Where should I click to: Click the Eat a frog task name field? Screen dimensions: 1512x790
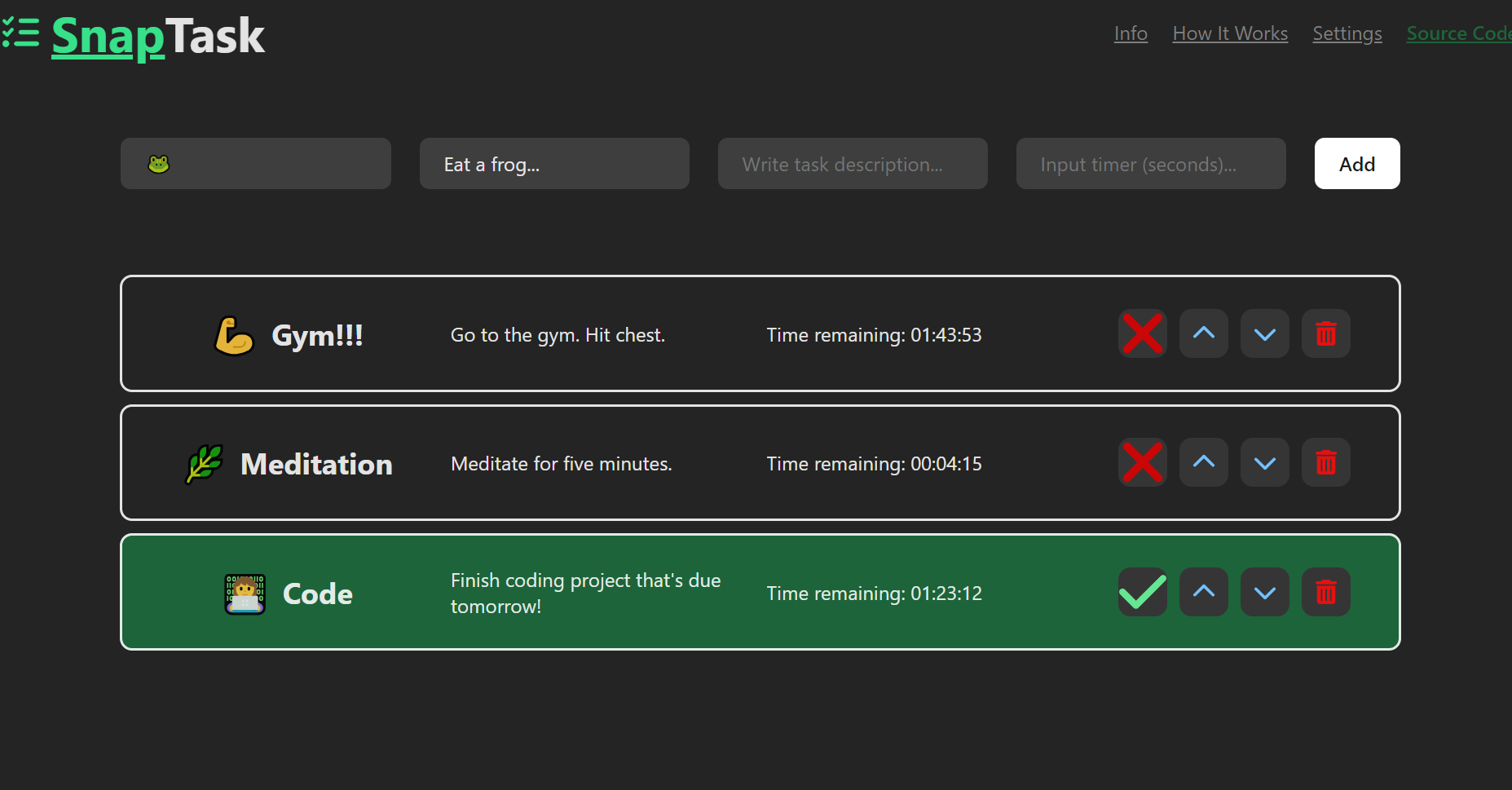coord(554,163)
